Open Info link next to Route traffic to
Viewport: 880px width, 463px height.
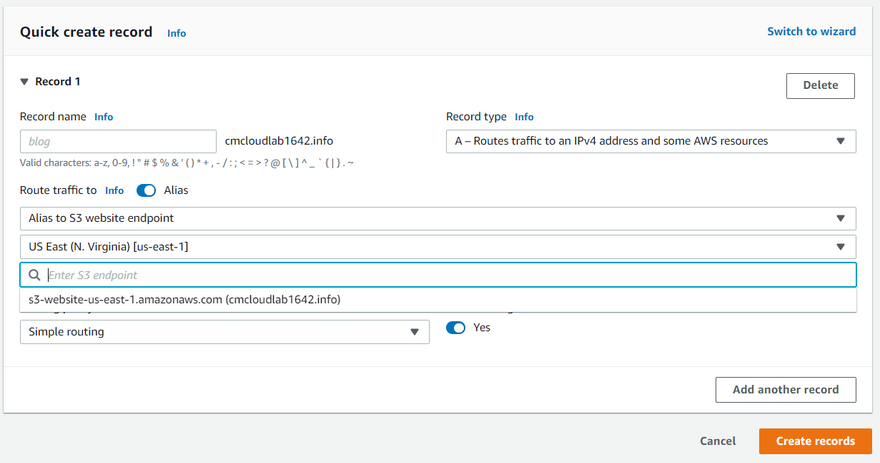point(114,190)
